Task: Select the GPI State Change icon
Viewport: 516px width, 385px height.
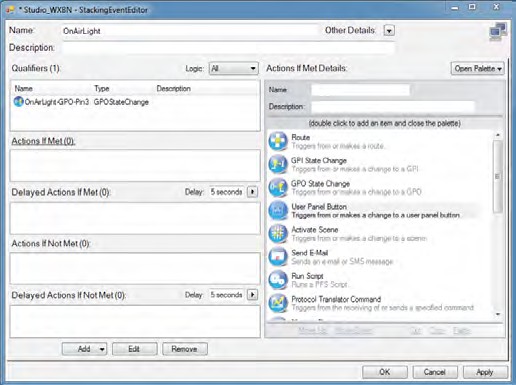Action: pos(278,164)
